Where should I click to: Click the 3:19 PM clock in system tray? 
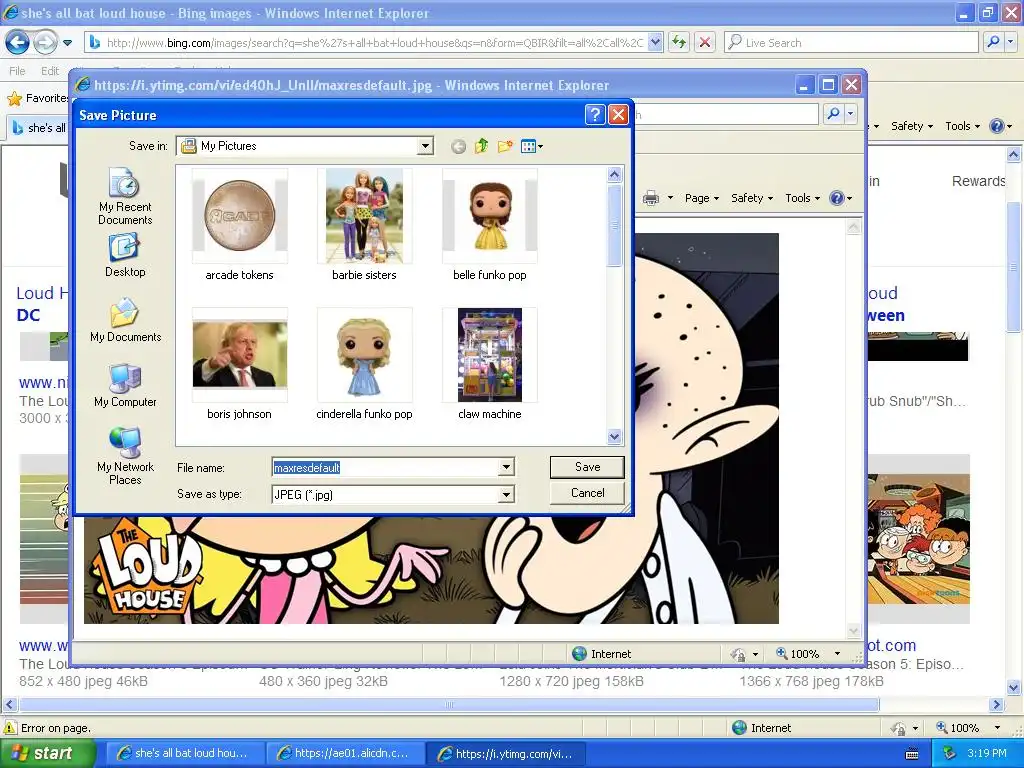point(986,753)
